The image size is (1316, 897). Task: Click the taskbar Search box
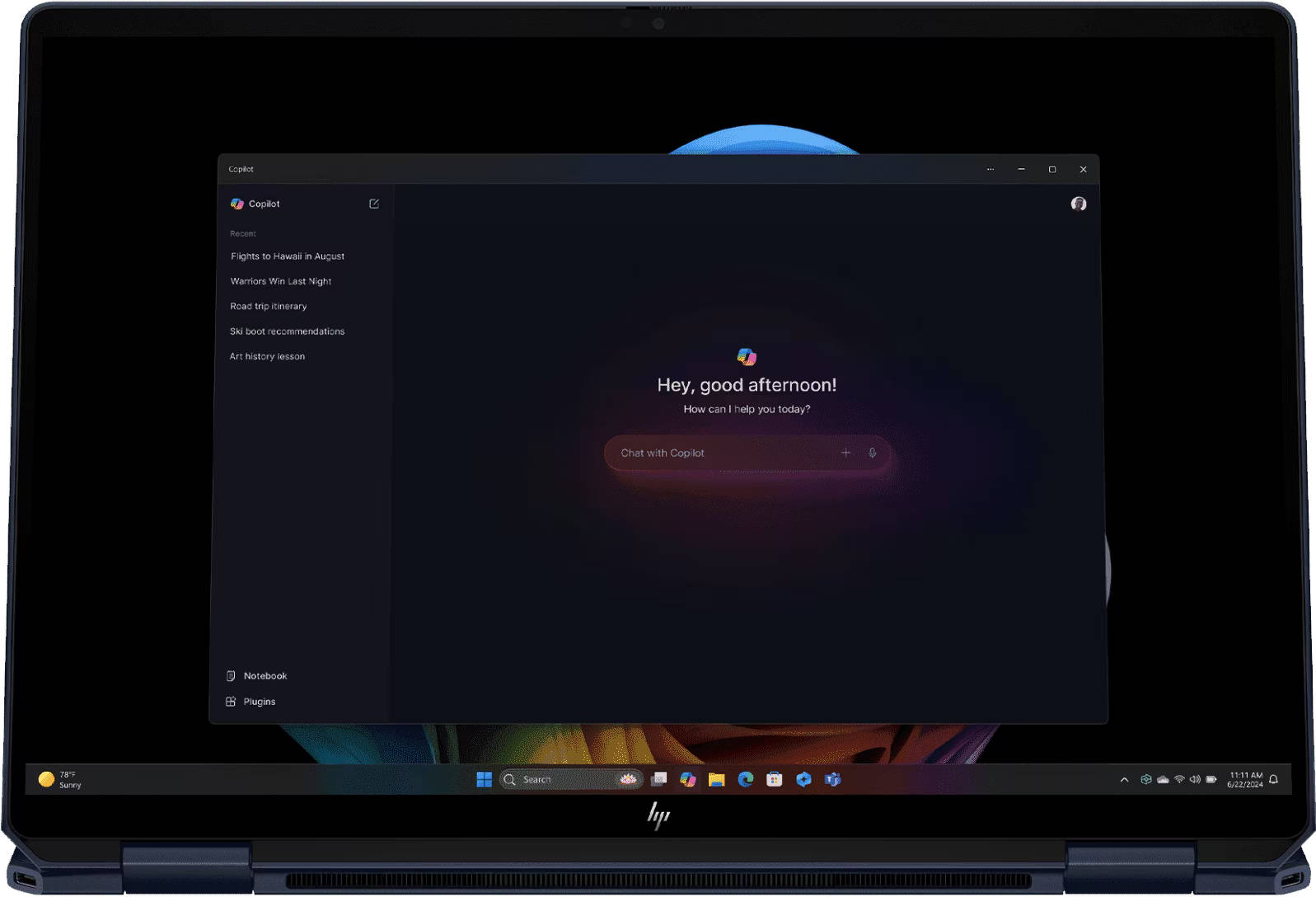pyautogui.click(x=570, y=779)
